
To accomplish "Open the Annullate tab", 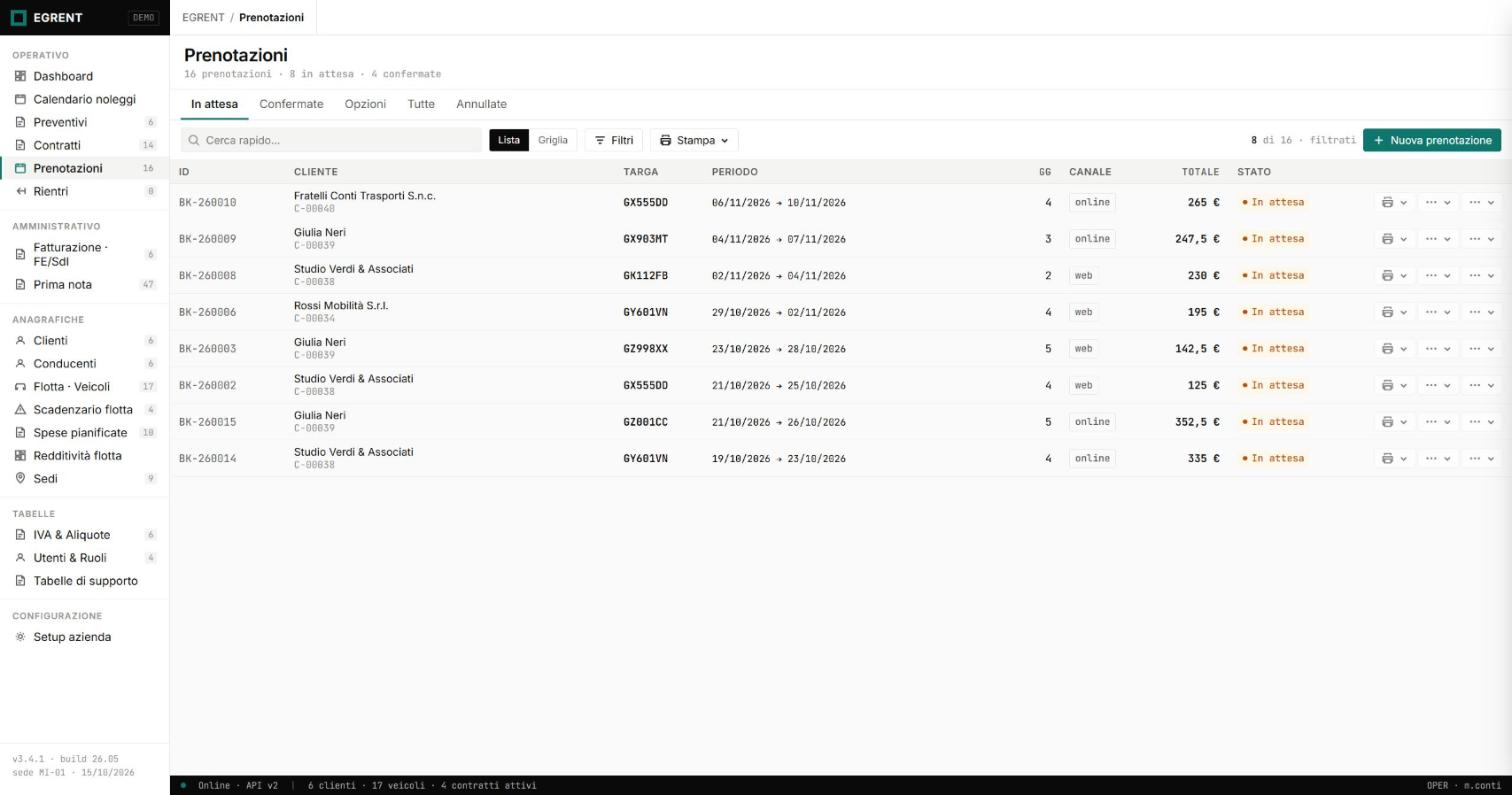I will (x=481, y=104).
